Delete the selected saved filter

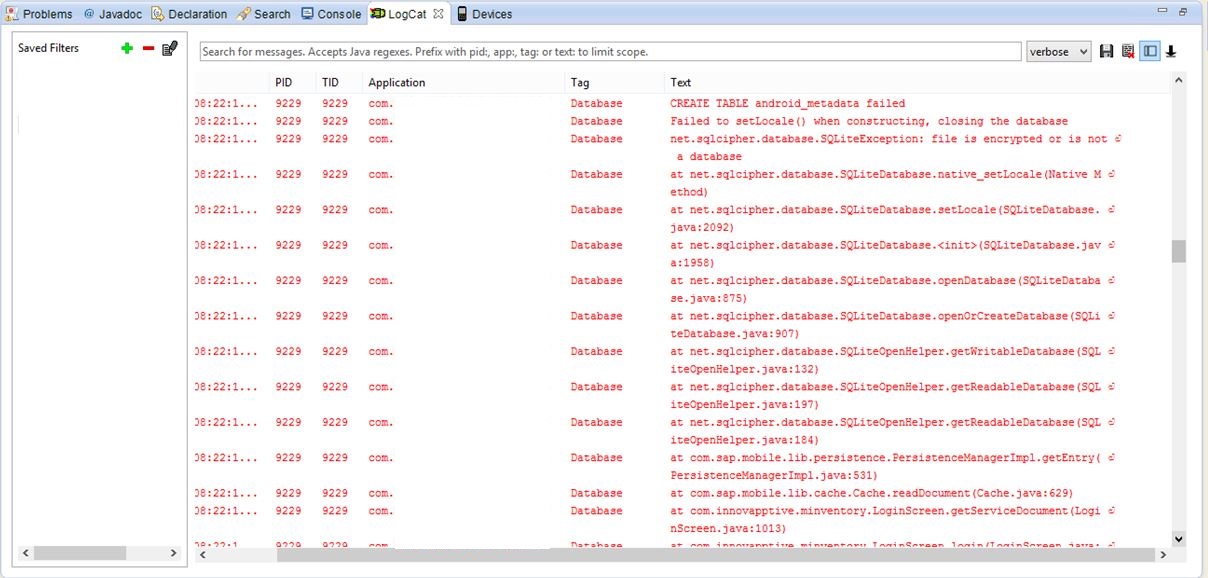coord(148,48)
